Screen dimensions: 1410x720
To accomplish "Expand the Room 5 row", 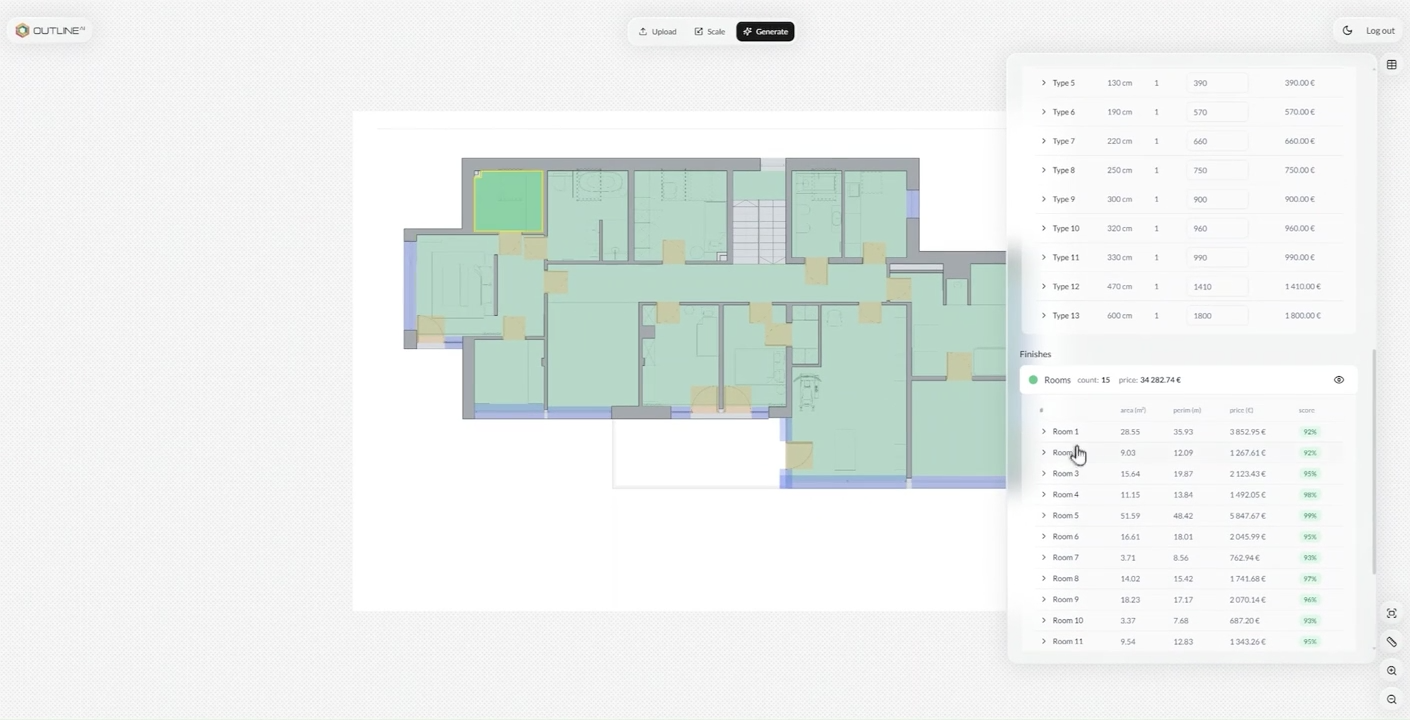I will click(x=1043, y=516).
